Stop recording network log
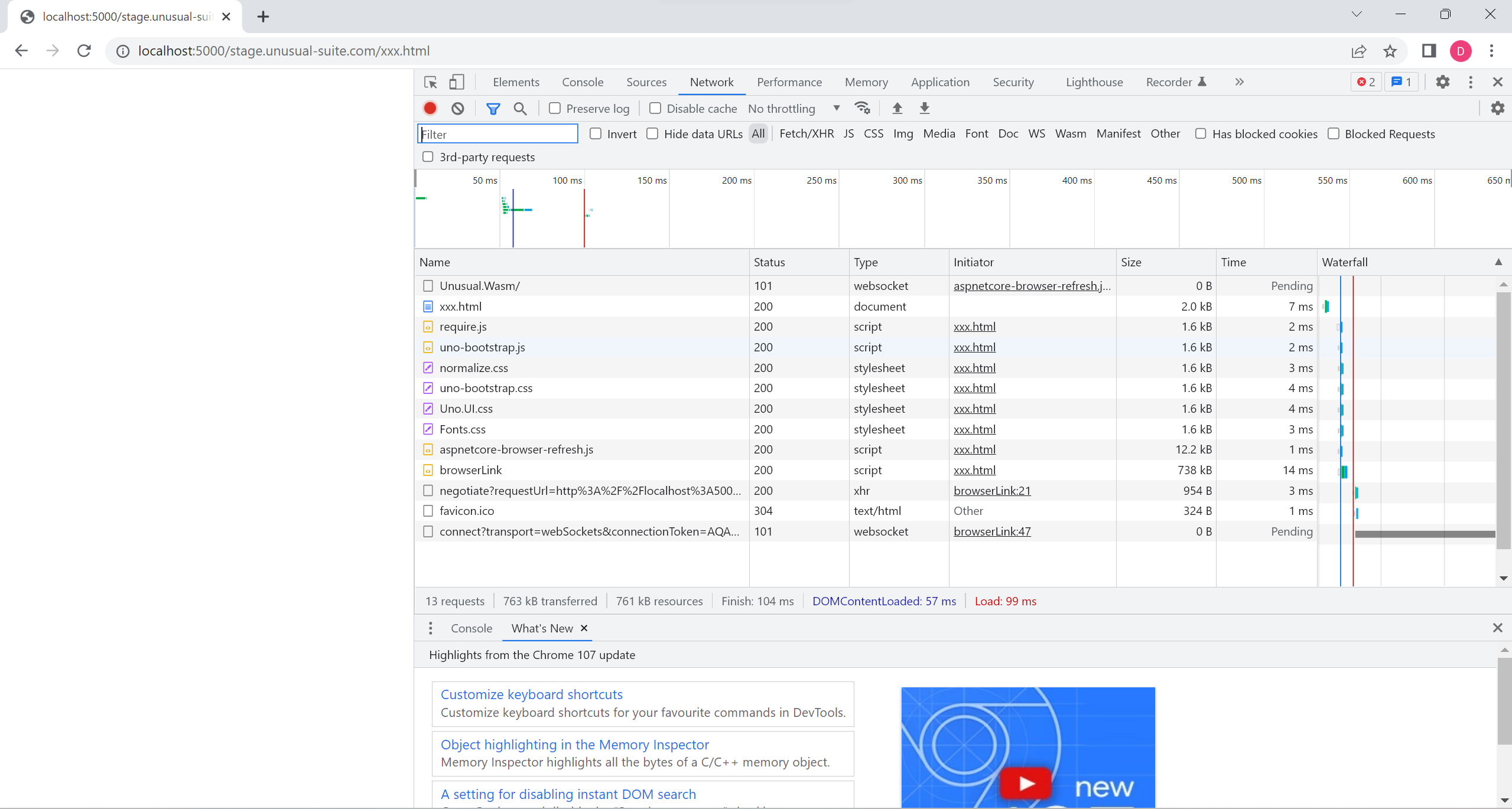This screenshot has width=1512, height=809. tap(430, 108)
